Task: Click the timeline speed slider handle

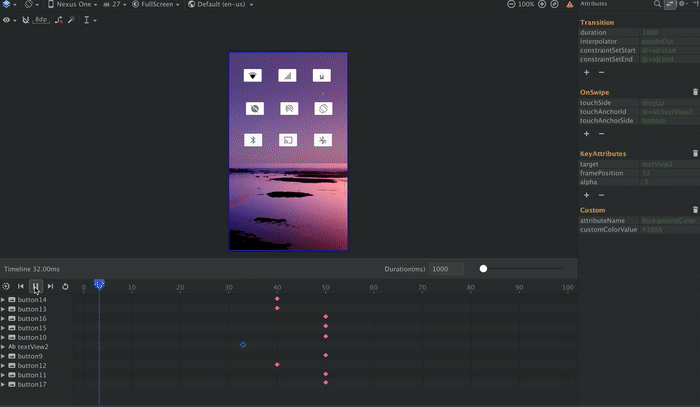Action: point(483,269)
